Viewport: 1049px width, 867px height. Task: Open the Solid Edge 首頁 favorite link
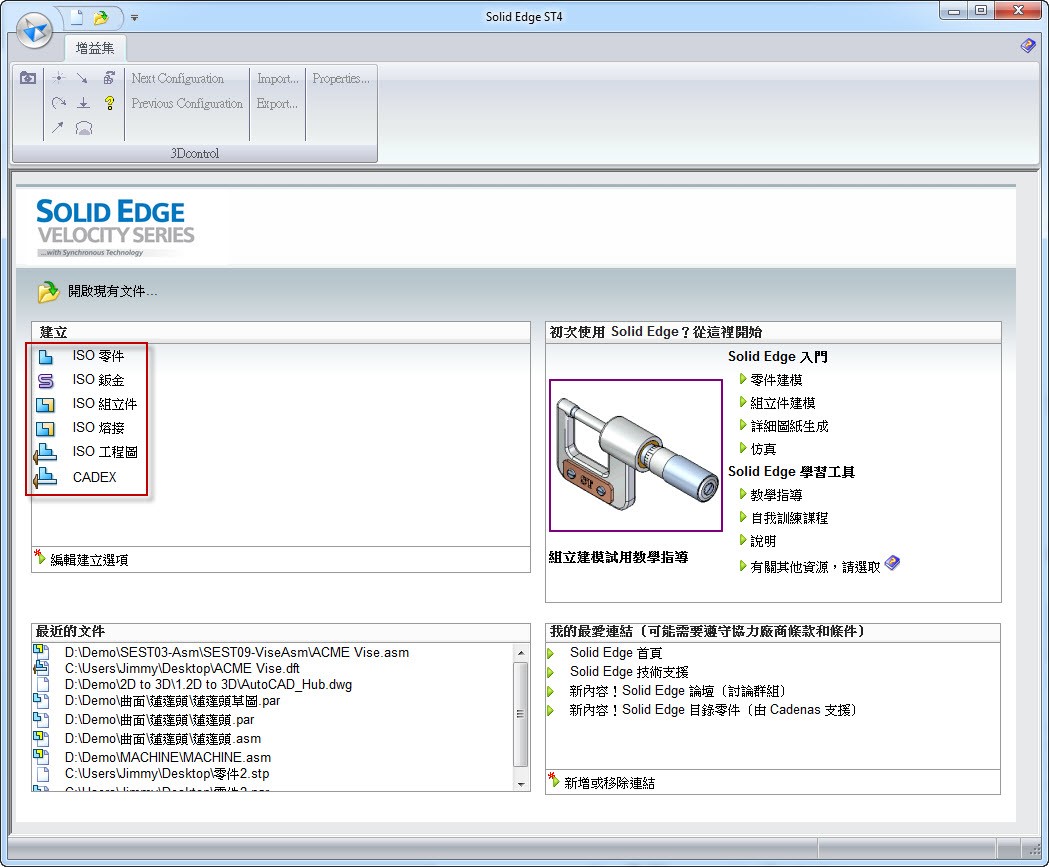tap(616, 652)
